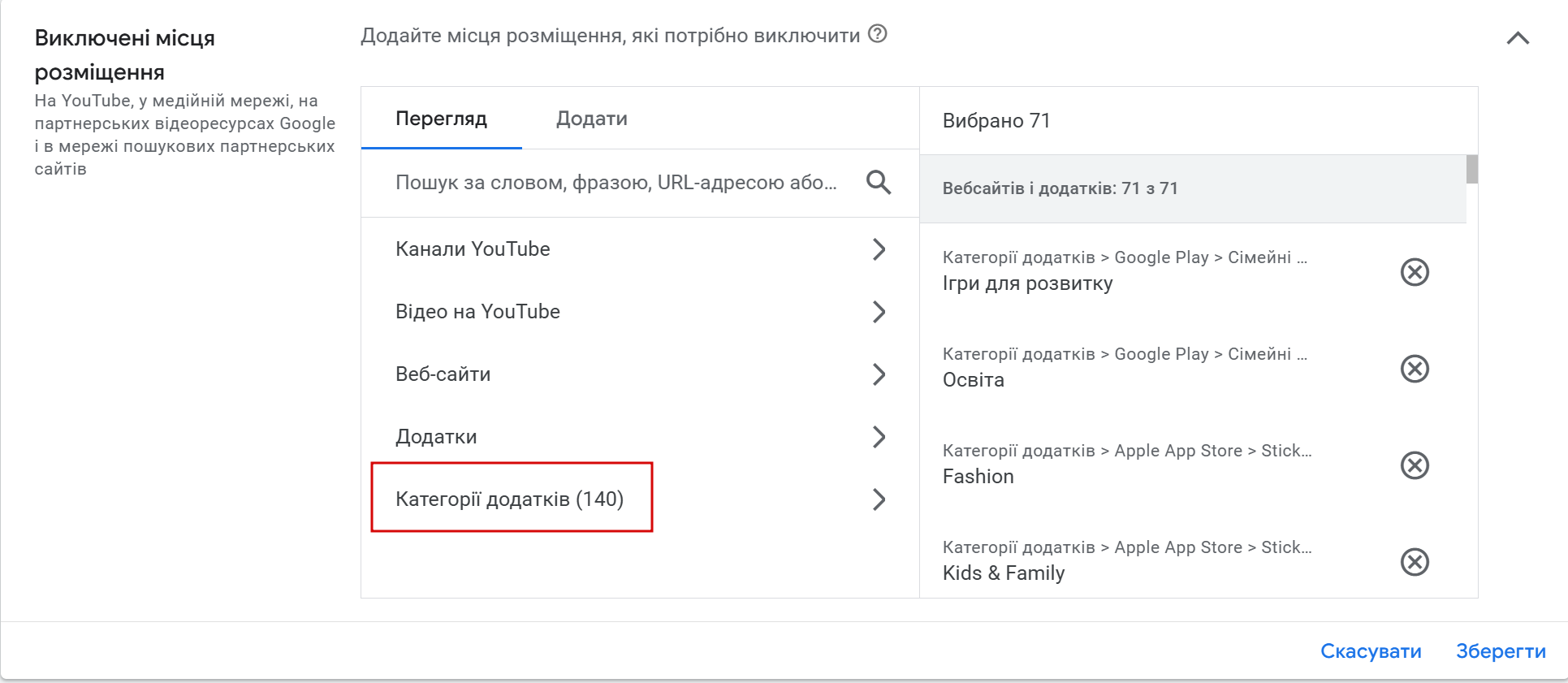Click the help question mark icon

[x=877, y=34]
